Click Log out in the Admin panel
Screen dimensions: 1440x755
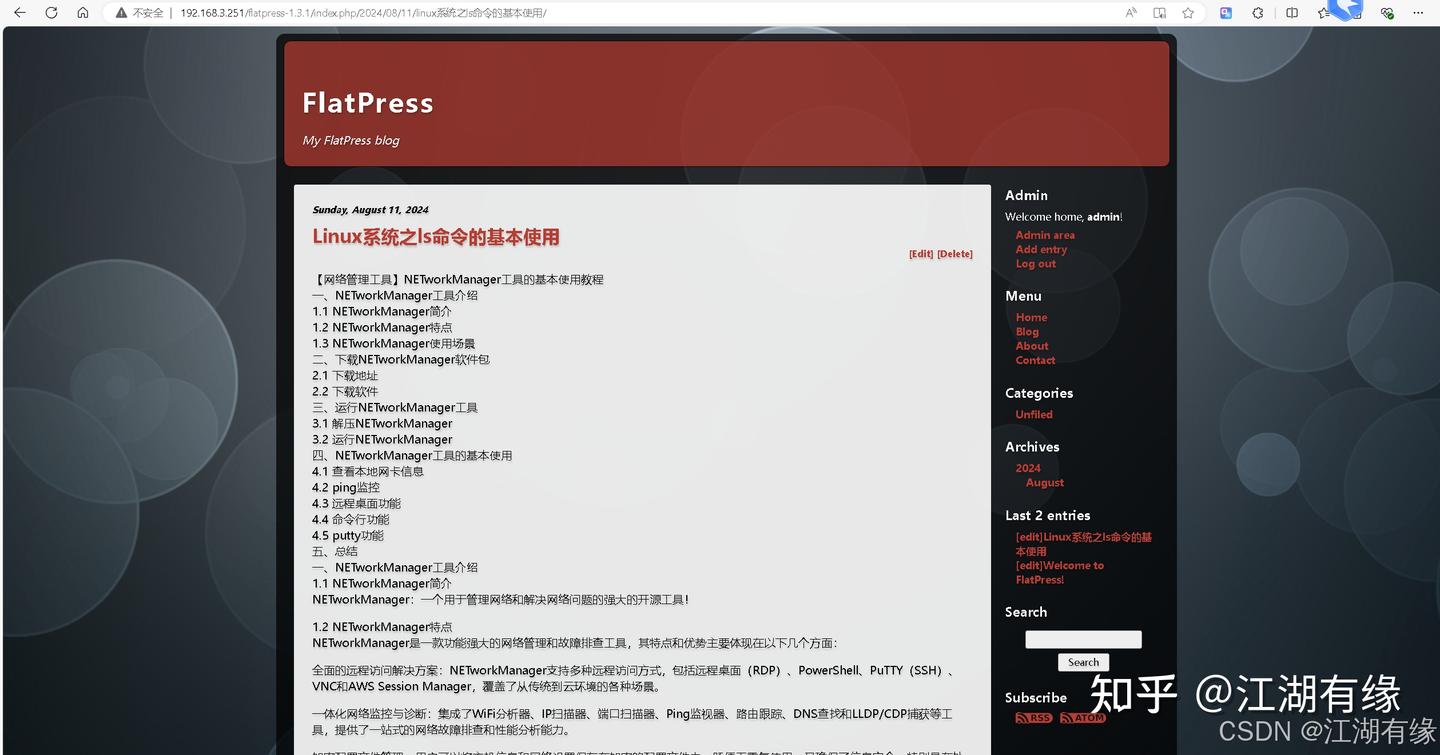coord(1035,263)
